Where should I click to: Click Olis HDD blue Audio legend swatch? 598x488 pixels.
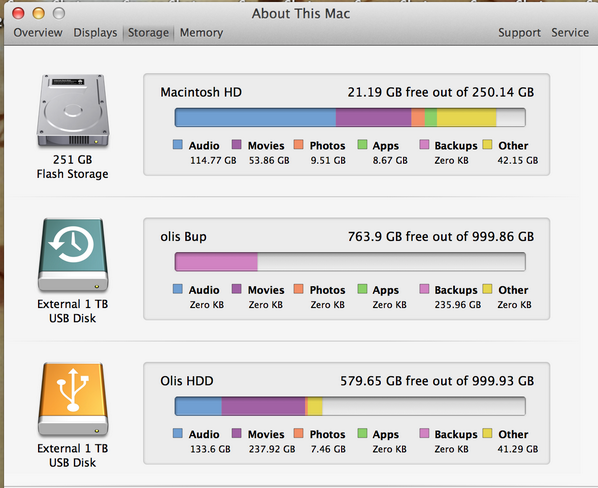tap(178, 433)
